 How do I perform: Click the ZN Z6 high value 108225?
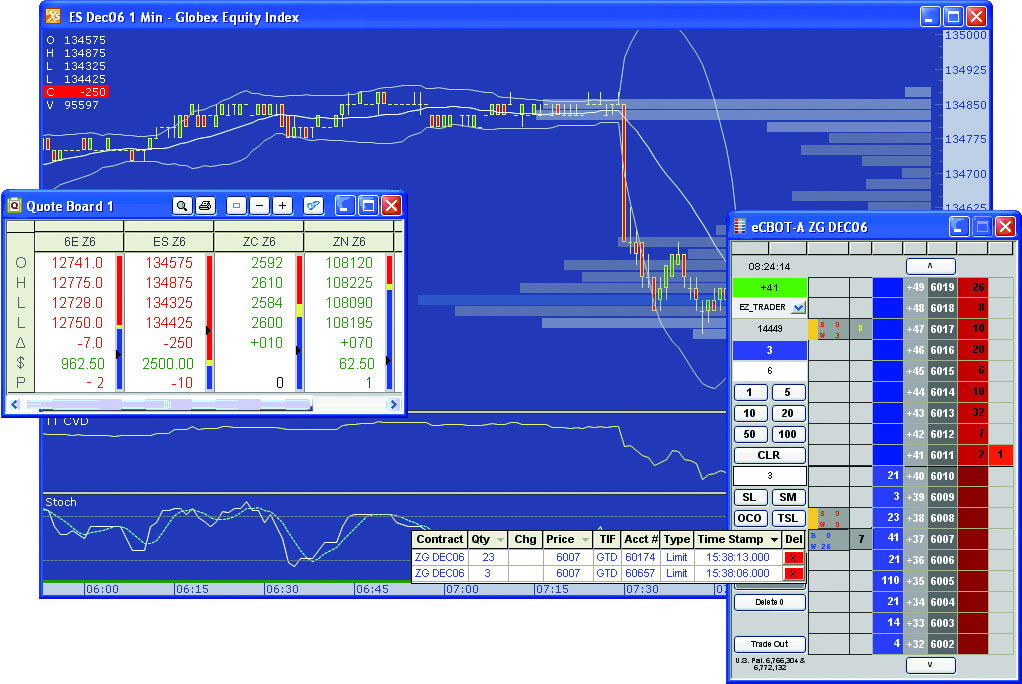point(349,283)
